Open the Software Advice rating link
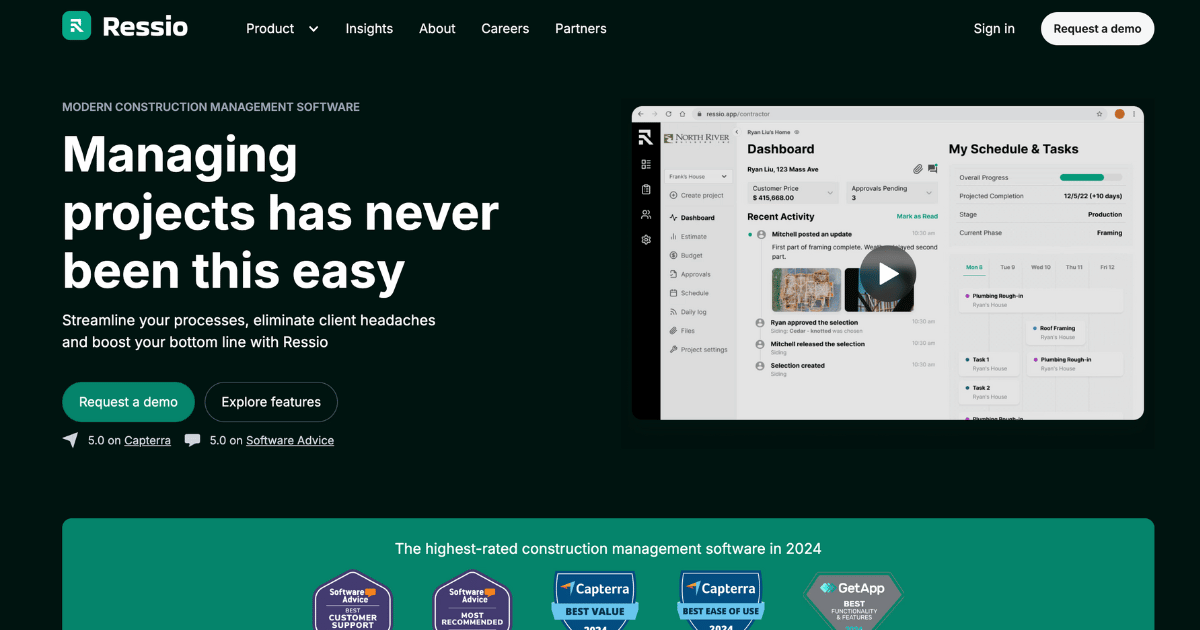Viewport: 1200px width, 630px height. point(289,440)
